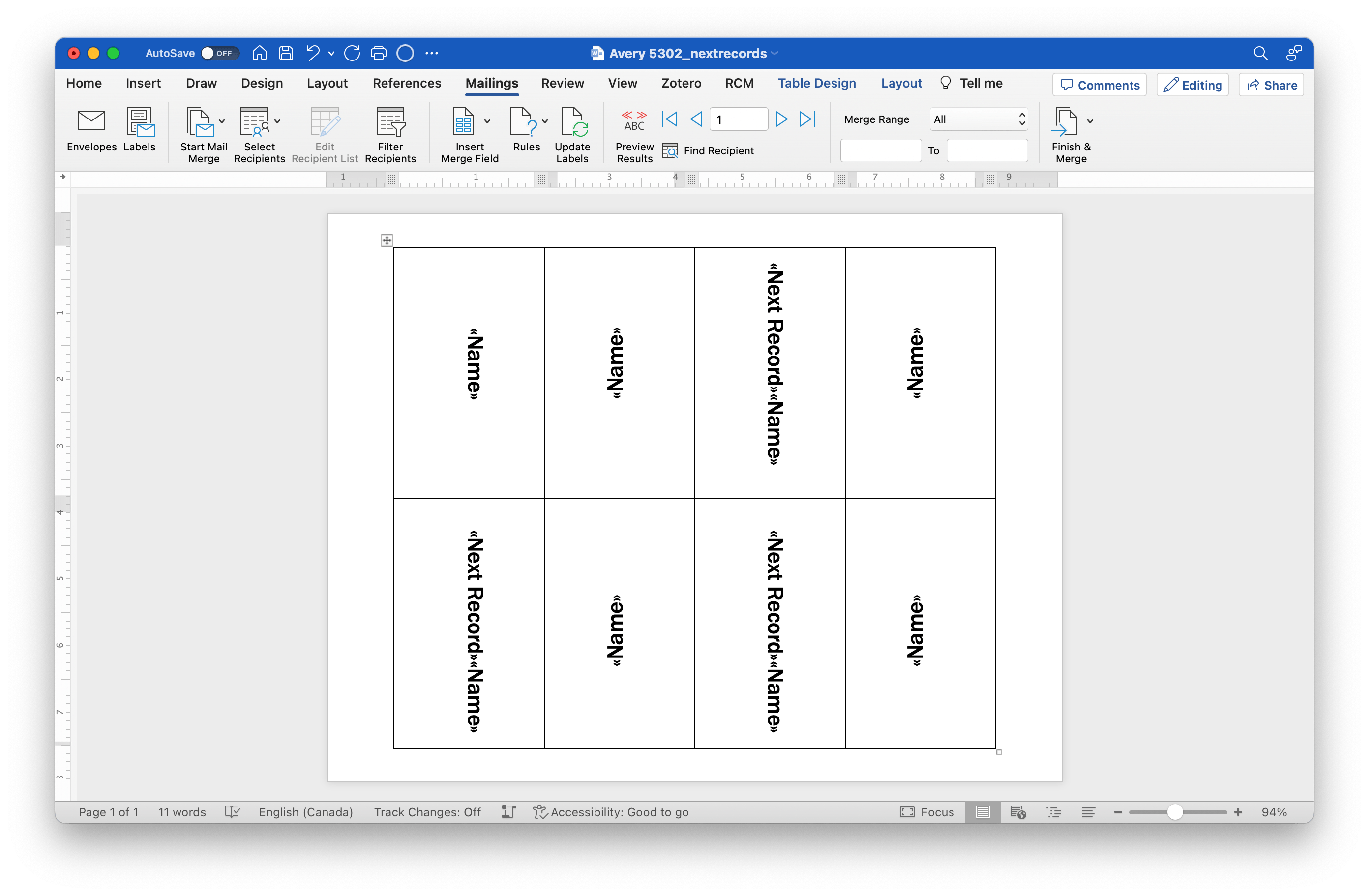
Task: Go to the last record
Action: pyautogui.click(x=807, y=119)
